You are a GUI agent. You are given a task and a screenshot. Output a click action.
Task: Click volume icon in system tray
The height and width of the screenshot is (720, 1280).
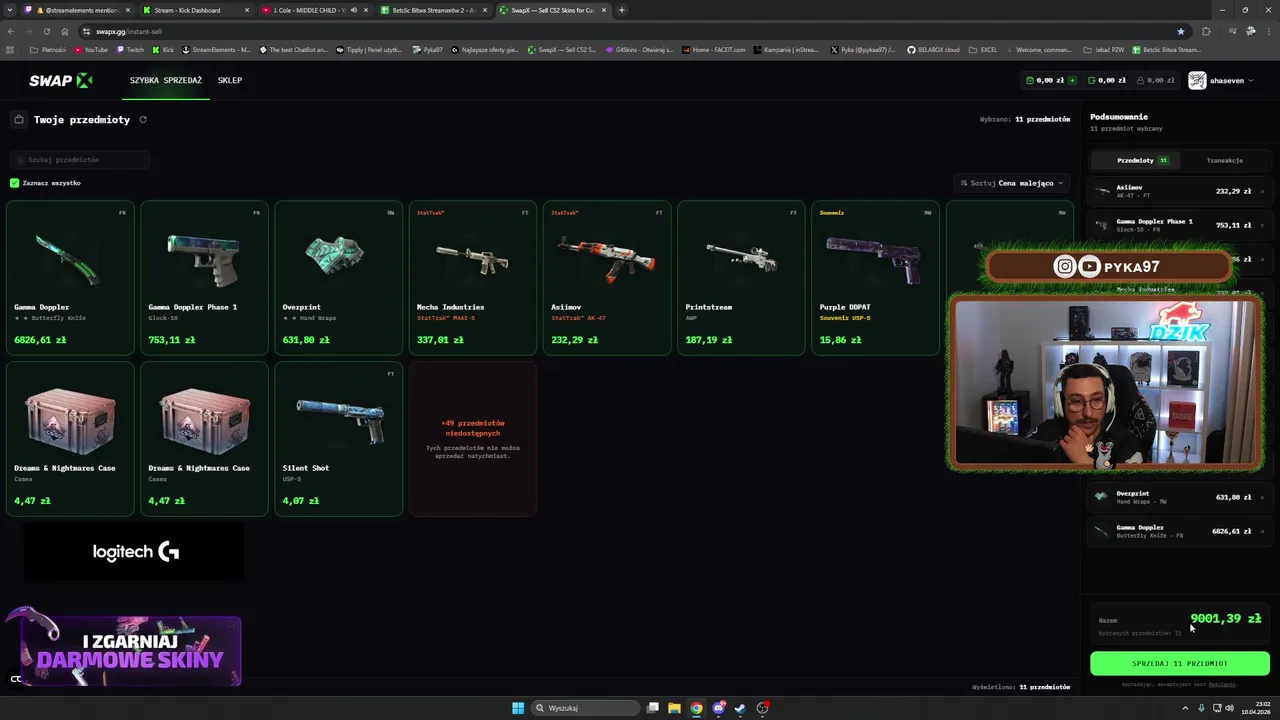pyautogui.click(x=1229, y=708)
